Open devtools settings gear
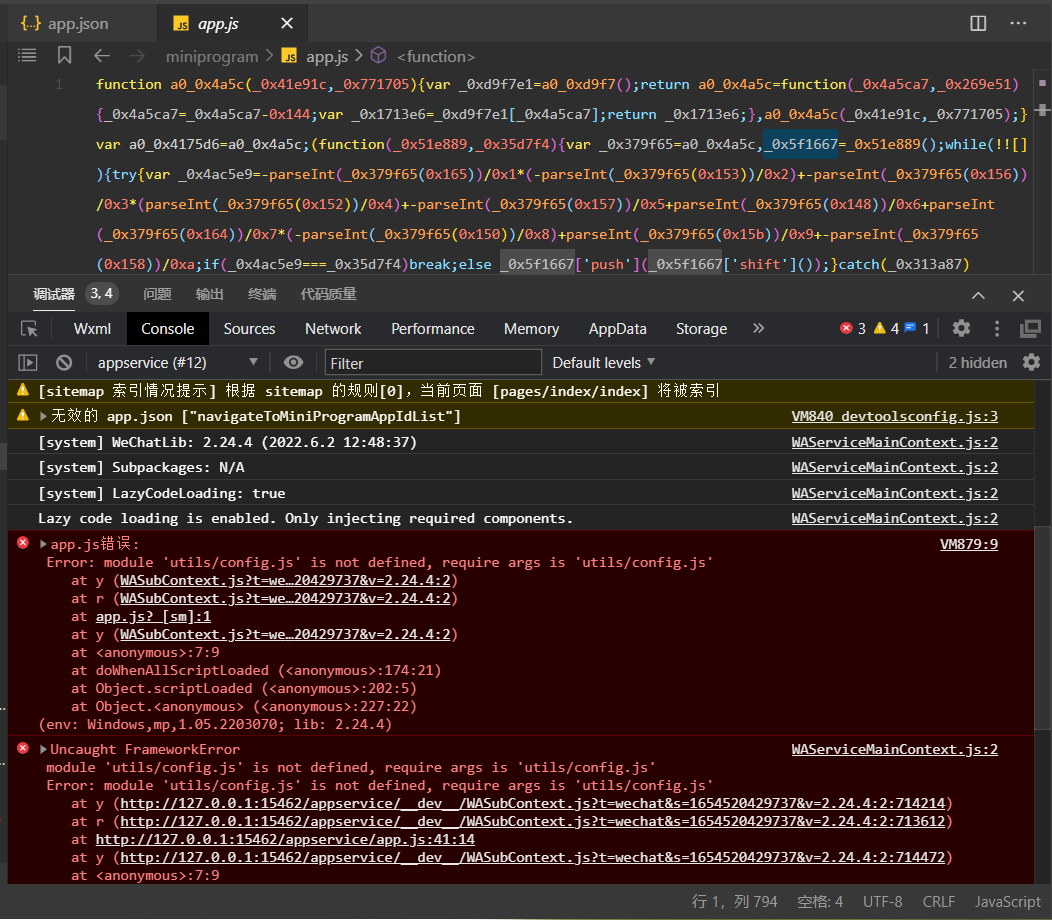 961,328
